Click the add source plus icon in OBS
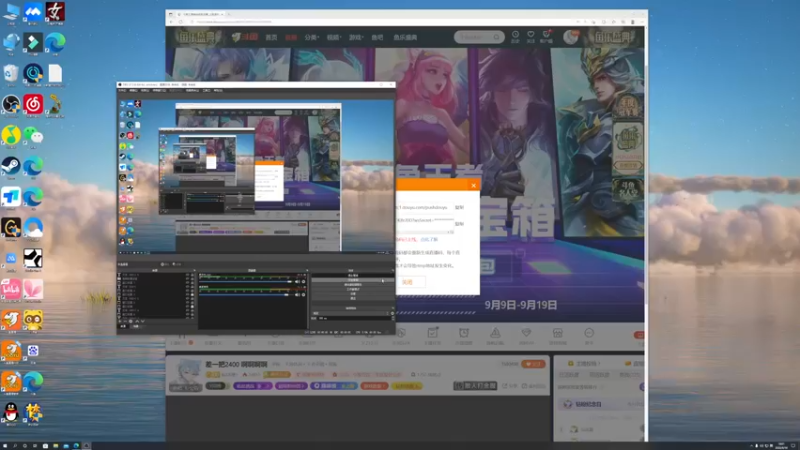 click(x=120, y=321)
